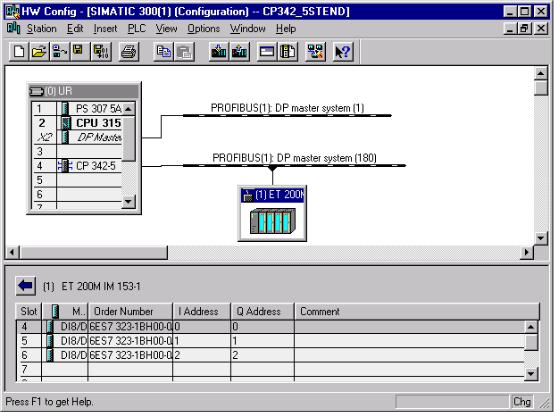Select the CPU 315 rack row
This screenshot has height=412, width=554.
click(77, 123)
